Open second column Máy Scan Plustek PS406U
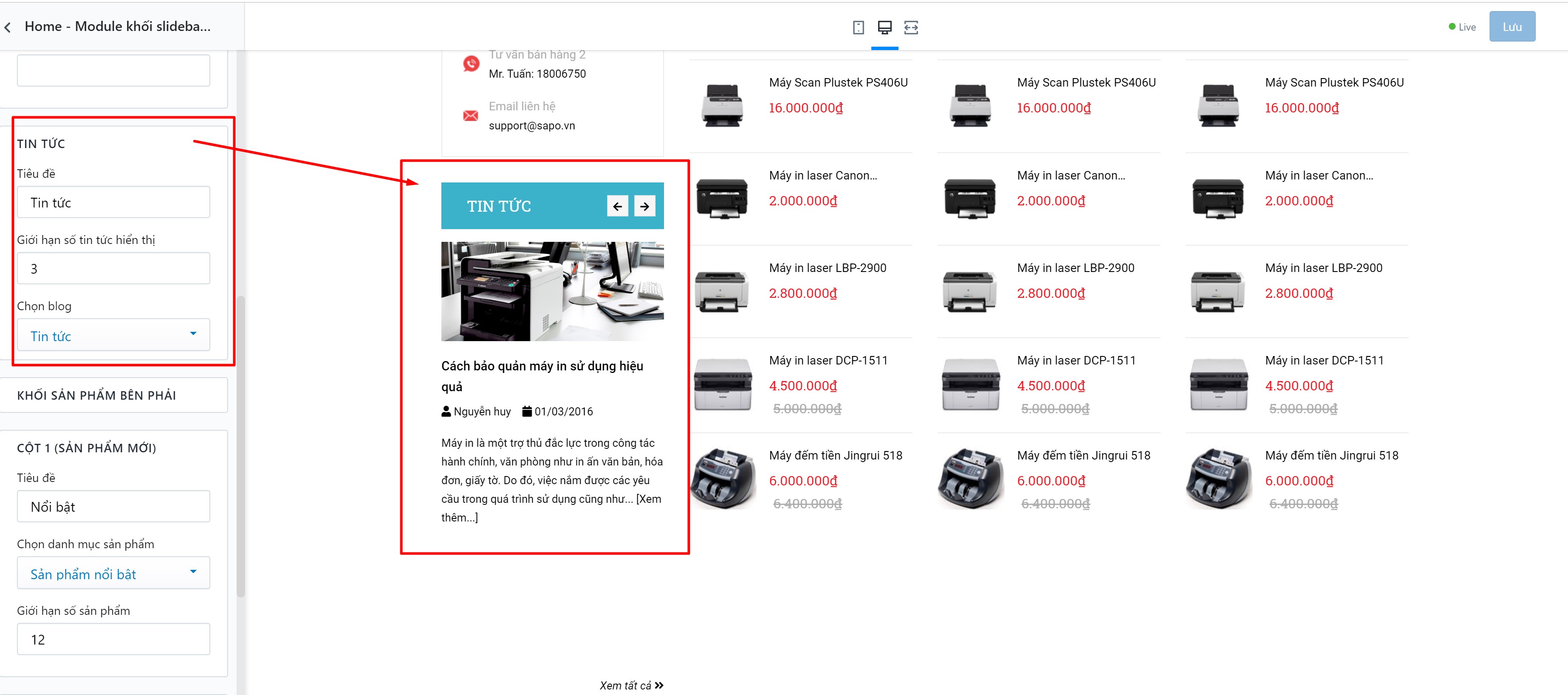The height and width of the screenshot is (695, 1568). coord(1086,83)
